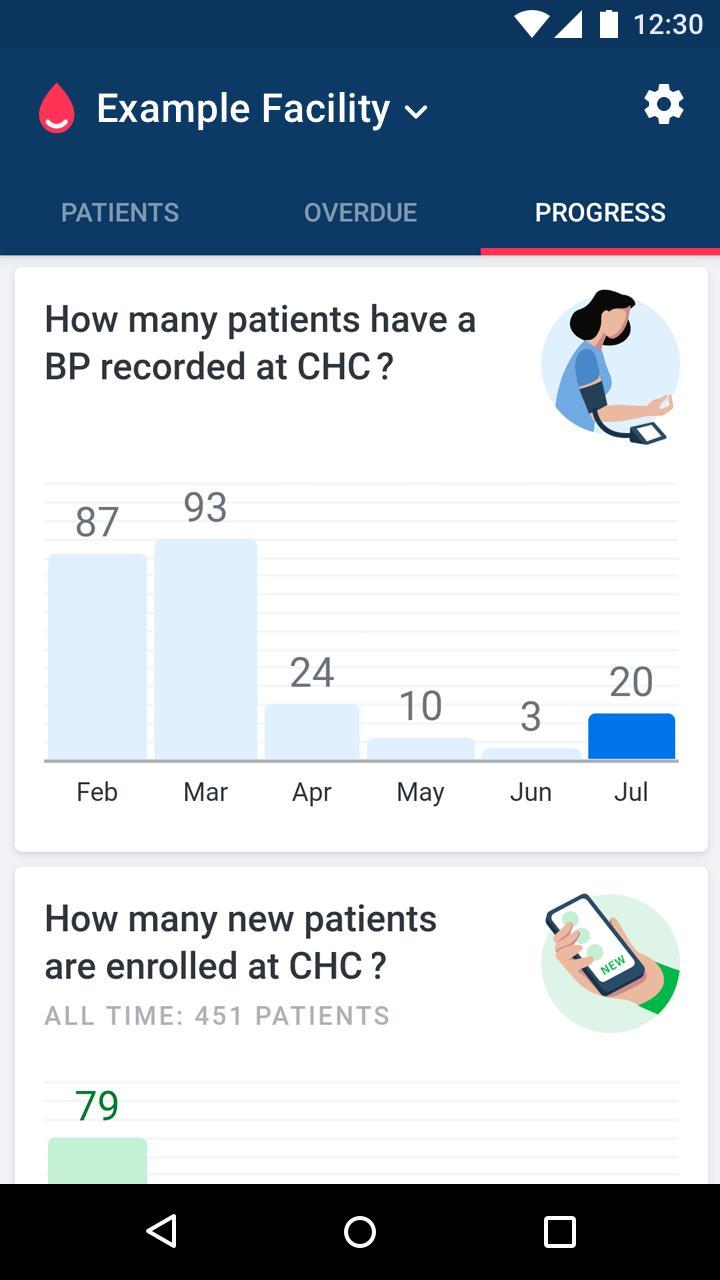The width and height of the screenshot is (720, 1280).
Task: Open the Overdue tab
Action: pos(360,212)
